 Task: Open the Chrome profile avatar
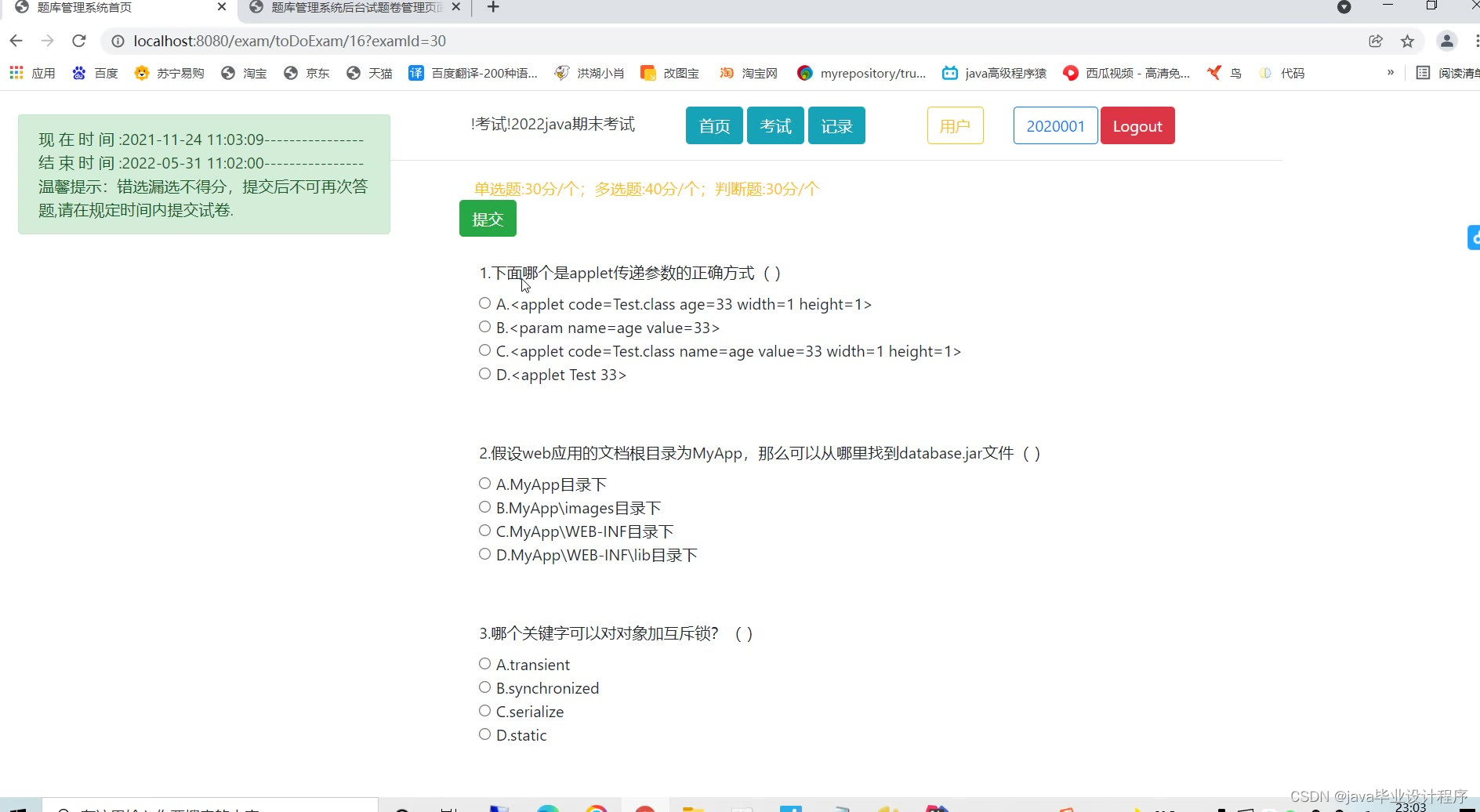[1446, 41]
